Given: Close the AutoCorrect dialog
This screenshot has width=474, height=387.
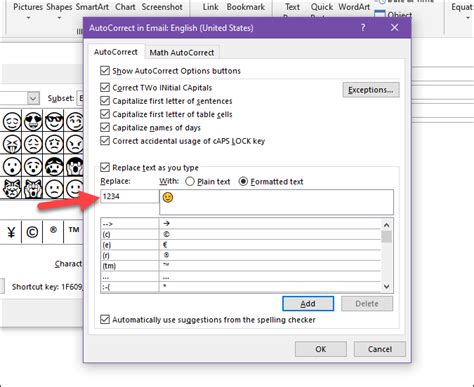Looking at the screenshot, I should [x=394, y=28].
